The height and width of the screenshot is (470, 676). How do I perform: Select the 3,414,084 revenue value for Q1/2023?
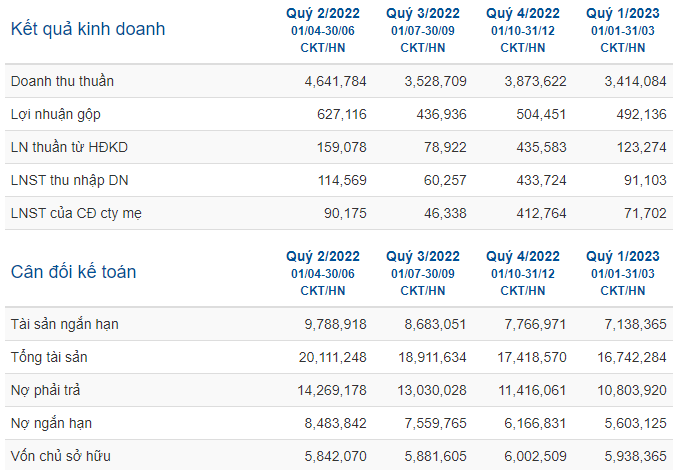pyautogui.click(x=635, y=81)
